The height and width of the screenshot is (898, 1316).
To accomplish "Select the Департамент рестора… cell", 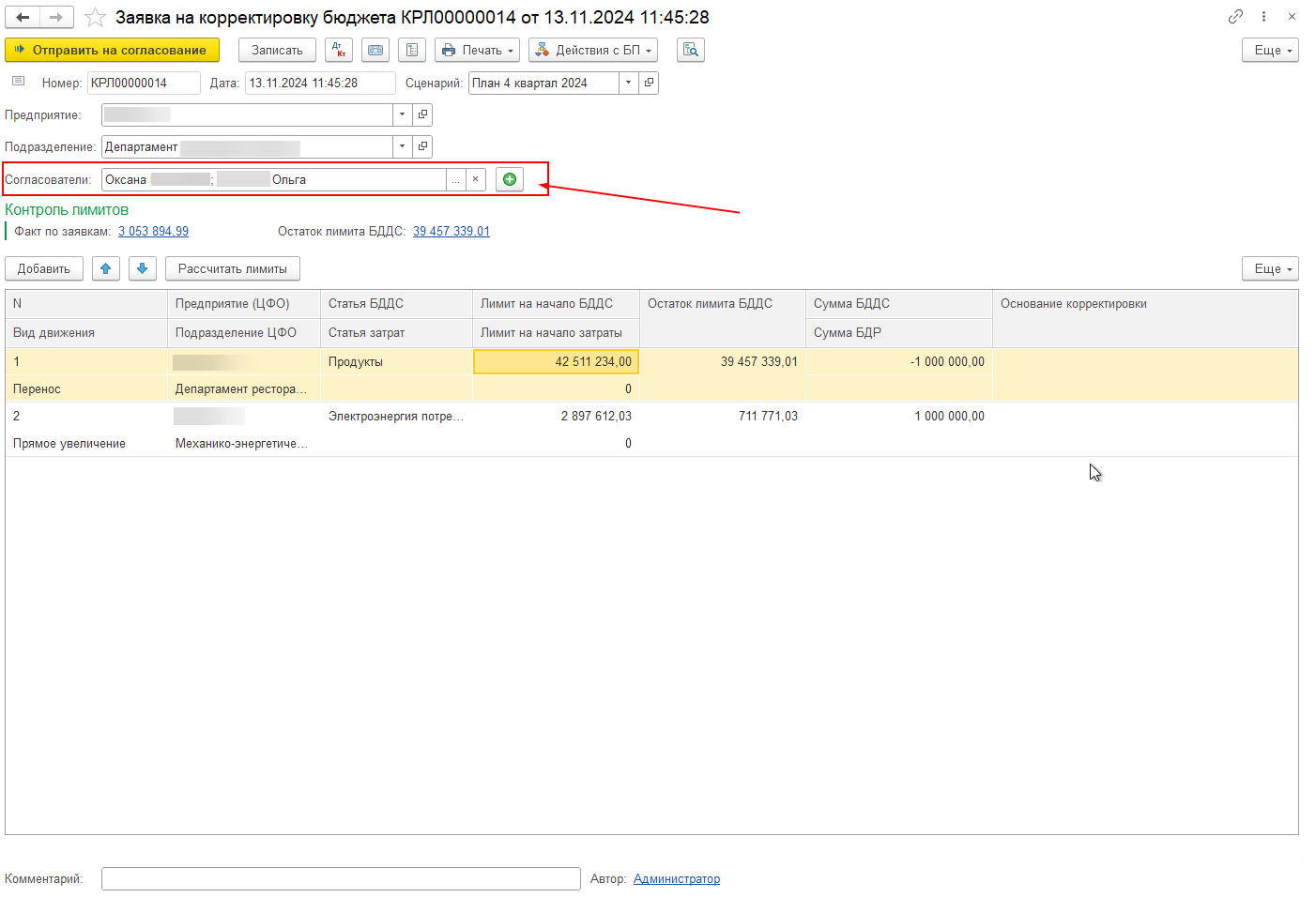I will 244,388.
